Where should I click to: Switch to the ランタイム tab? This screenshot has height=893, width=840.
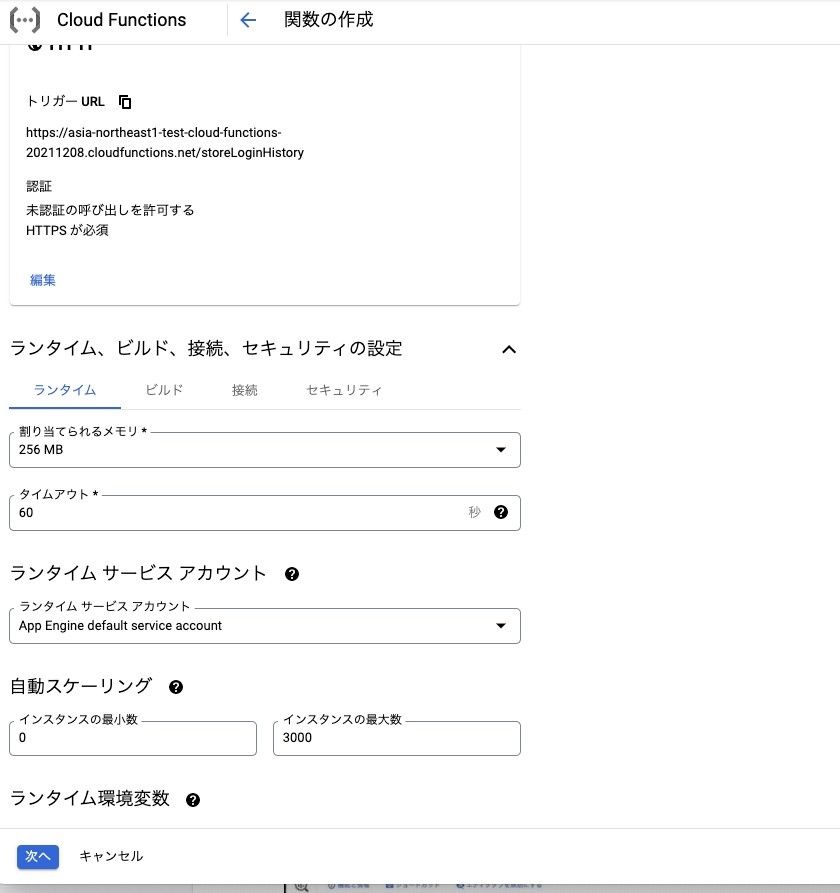click(65, 390)
